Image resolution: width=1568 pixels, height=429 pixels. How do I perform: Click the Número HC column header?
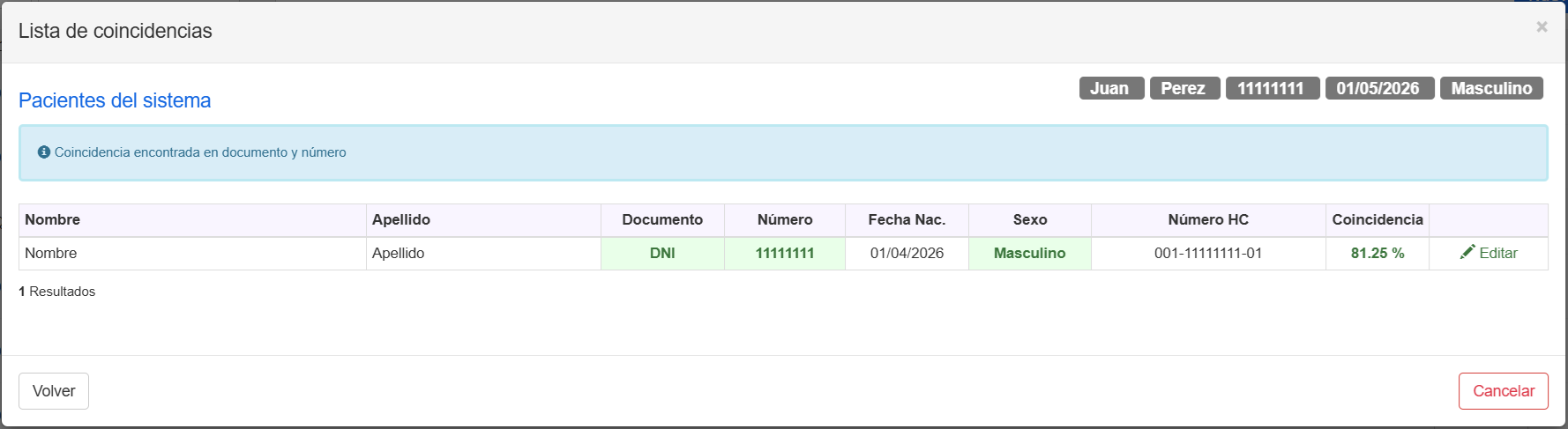pos(1208,220)
